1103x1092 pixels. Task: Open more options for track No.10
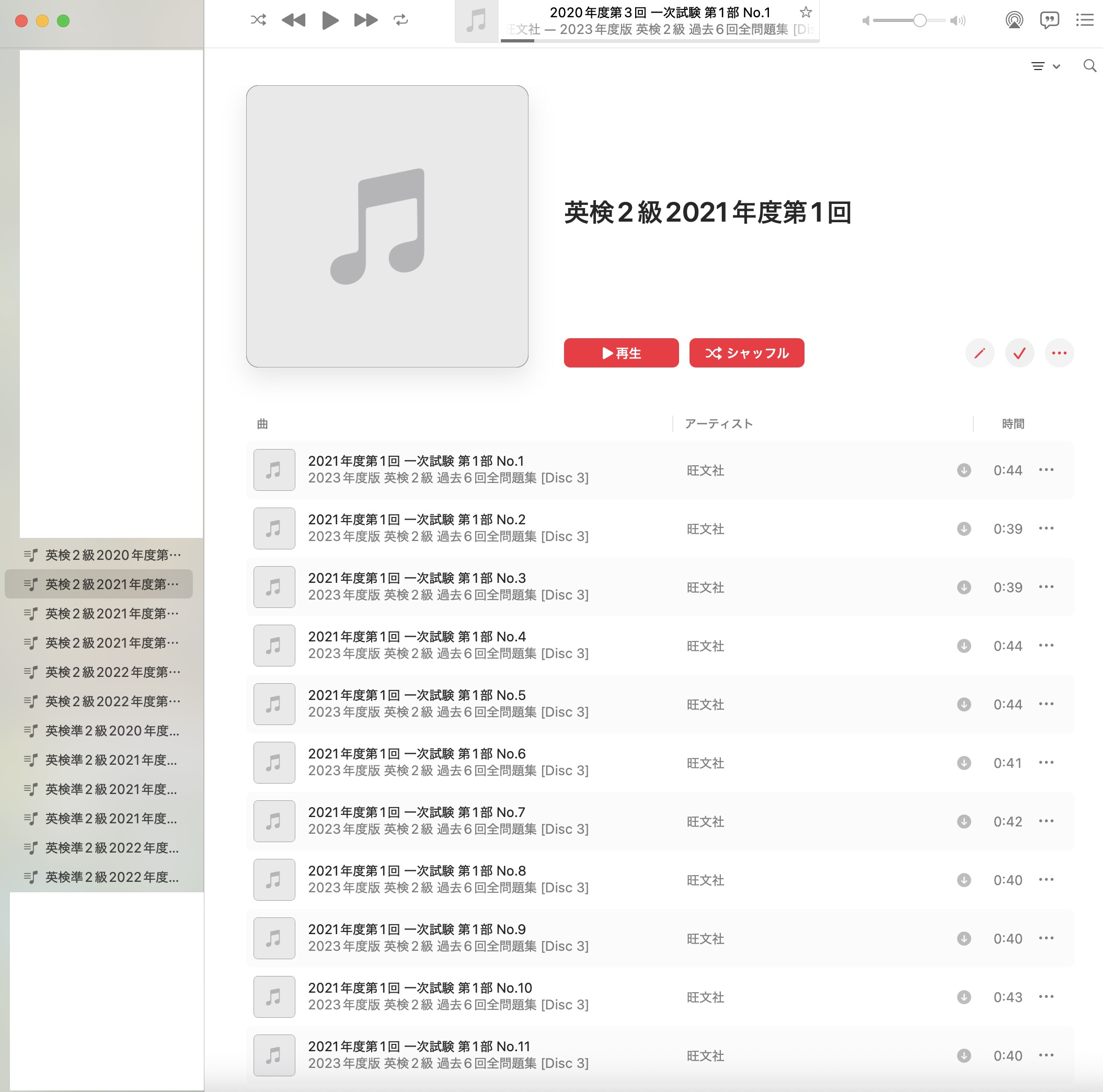(x=1046, y=996)
